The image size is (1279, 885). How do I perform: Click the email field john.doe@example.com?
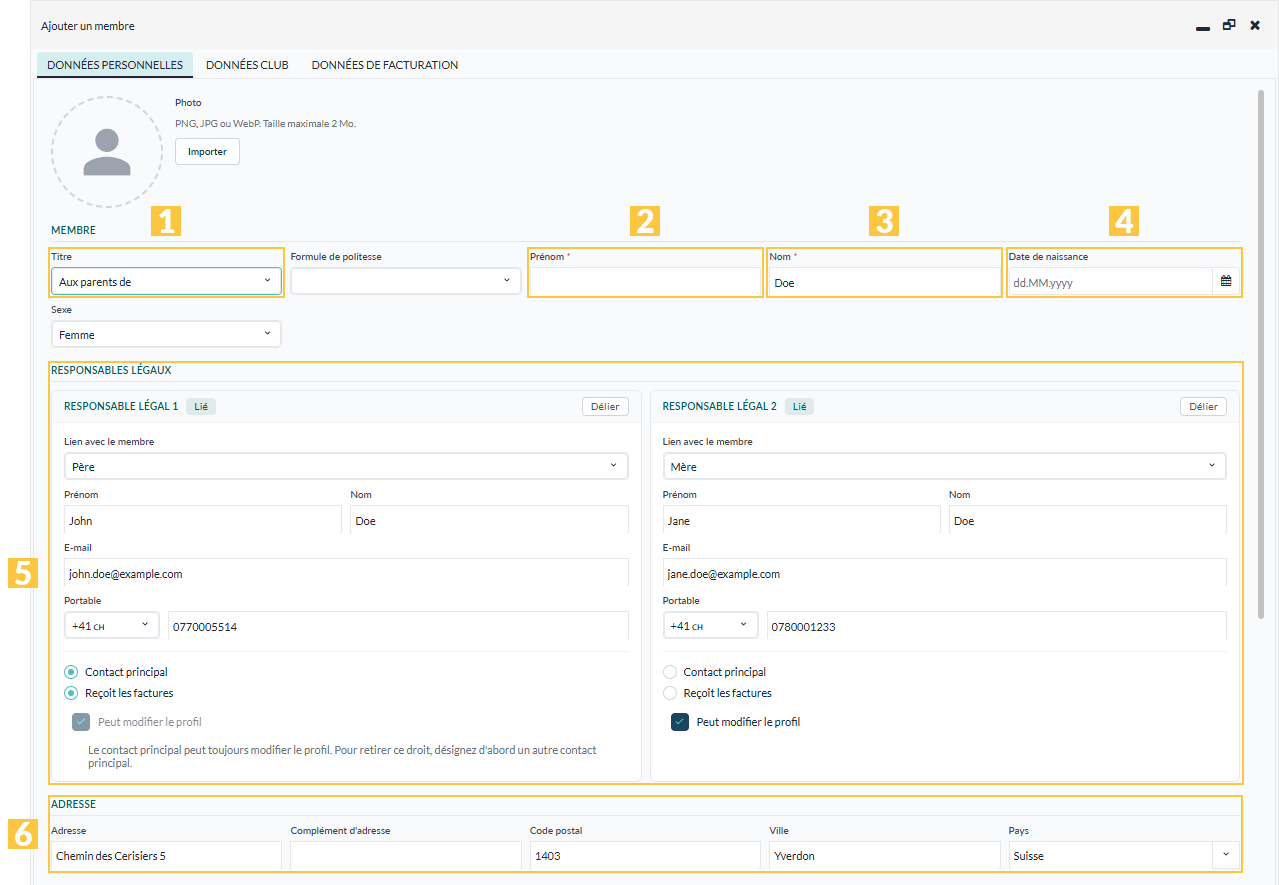[346, 573]
